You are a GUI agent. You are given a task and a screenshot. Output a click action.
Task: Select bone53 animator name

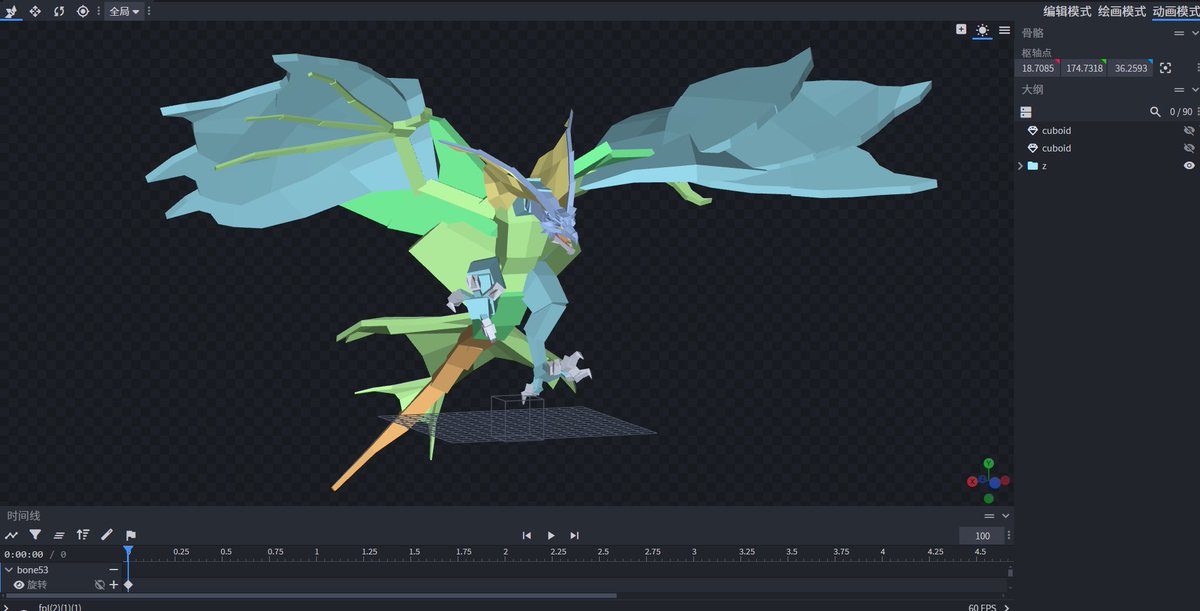[33, 570]
